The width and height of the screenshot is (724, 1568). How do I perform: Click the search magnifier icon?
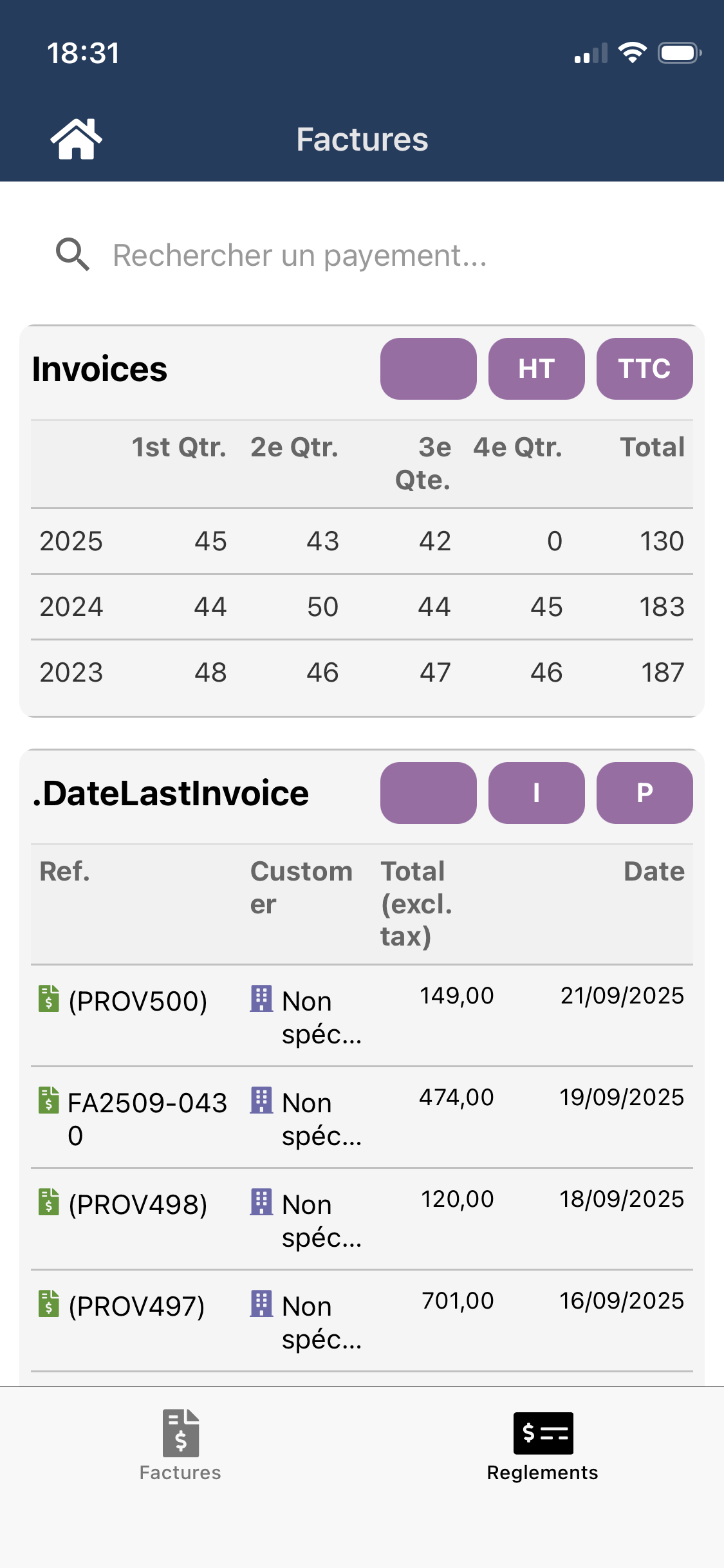[x=72, y=255]
